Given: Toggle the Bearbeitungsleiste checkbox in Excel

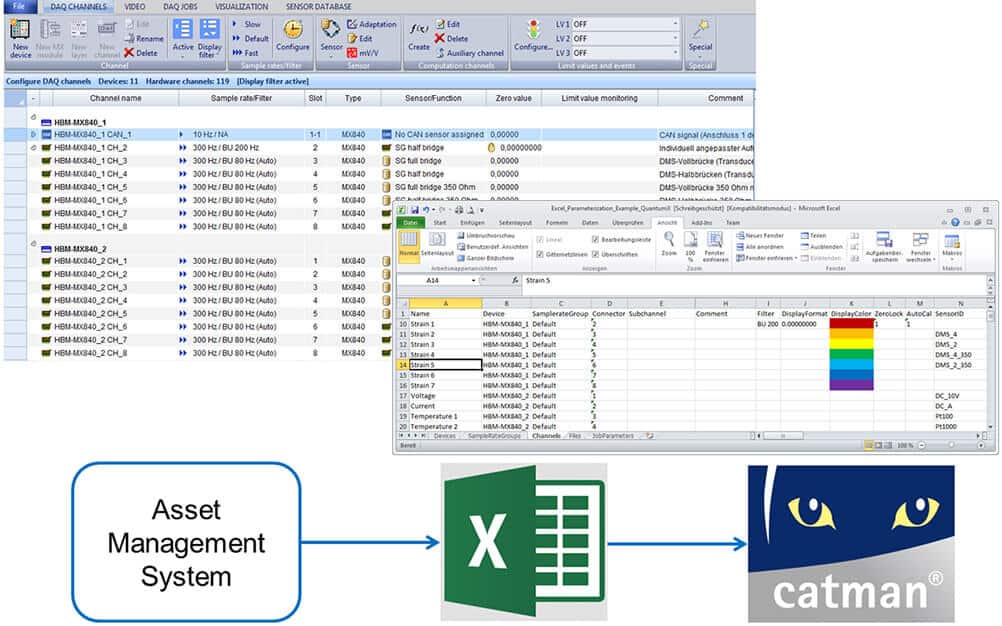Looking at the screenshot, I should click(595, 240).
